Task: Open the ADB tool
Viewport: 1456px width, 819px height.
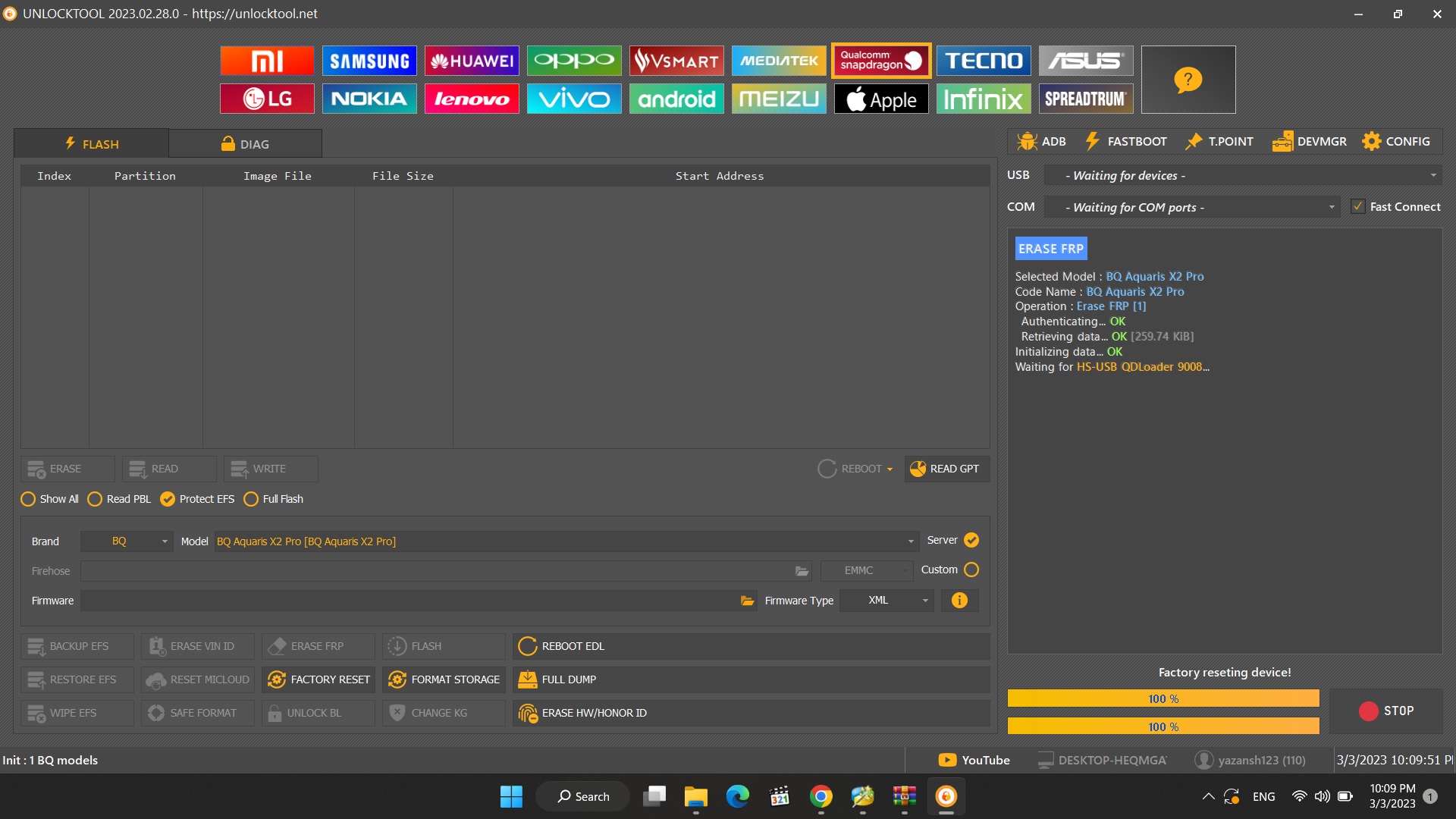Action: pyautogui.click(x=1041, y=141)
